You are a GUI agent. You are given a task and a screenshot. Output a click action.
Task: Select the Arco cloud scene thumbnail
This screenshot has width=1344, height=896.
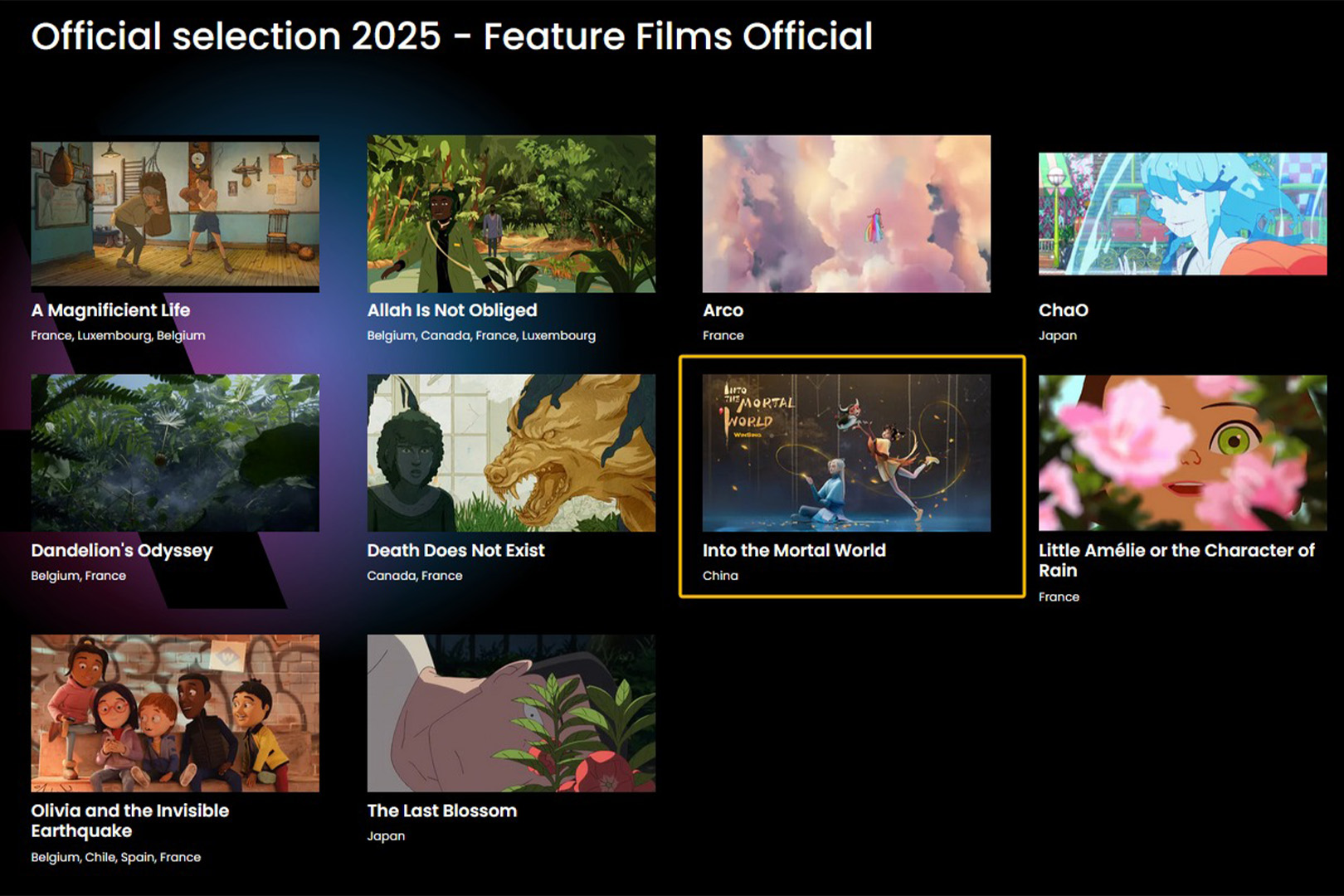(846, 213)
